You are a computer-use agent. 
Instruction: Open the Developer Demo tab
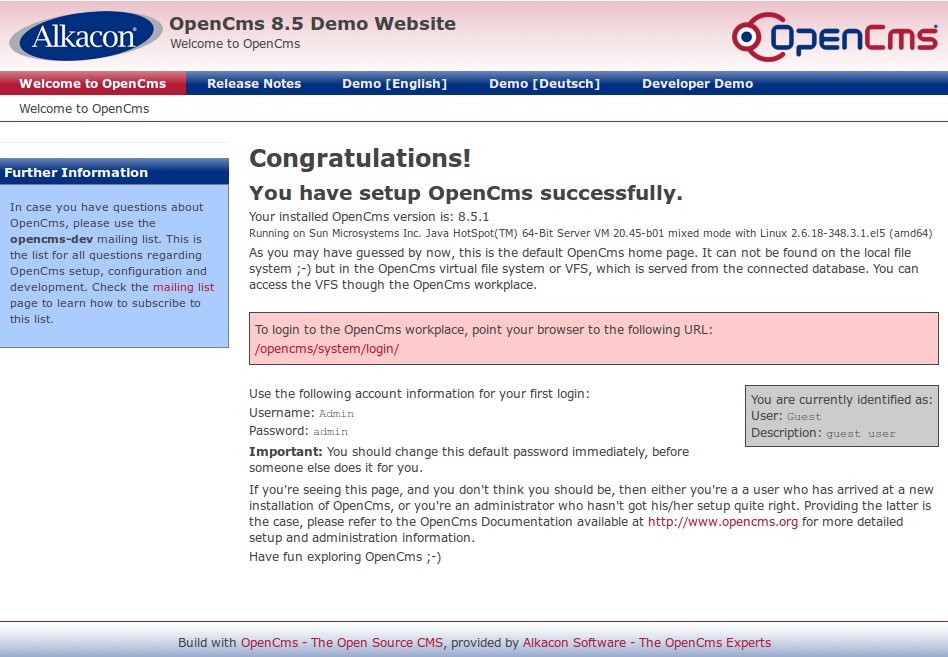coord(697,83)
